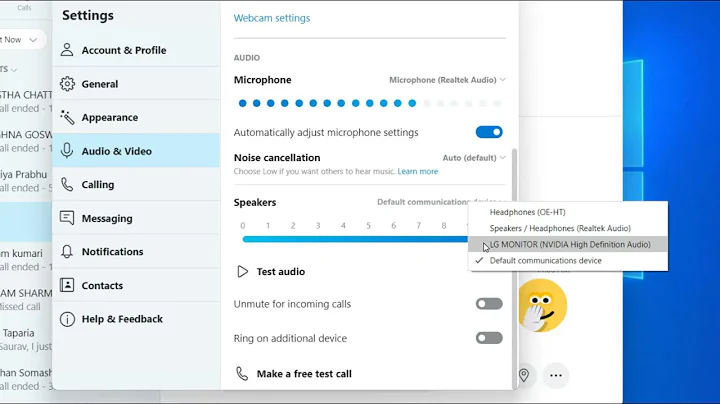Enable Unmute for incoming calls
This screenshot has width=720, height=404.
point(489,304)
